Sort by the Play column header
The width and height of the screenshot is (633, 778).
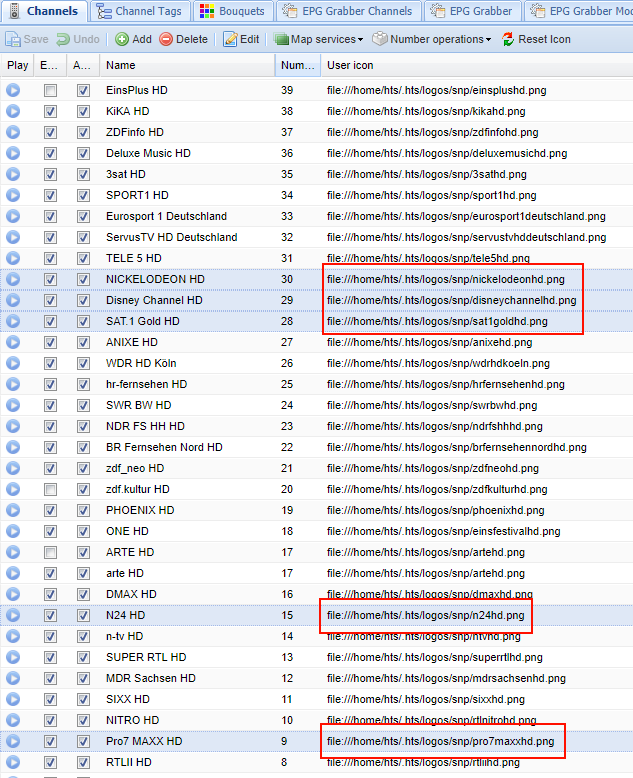17,65
